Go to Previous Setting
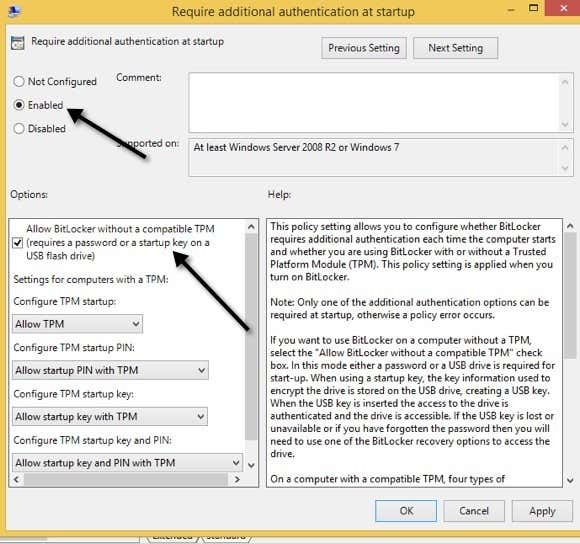Screen dimensions: 580x544 (364, 48)
